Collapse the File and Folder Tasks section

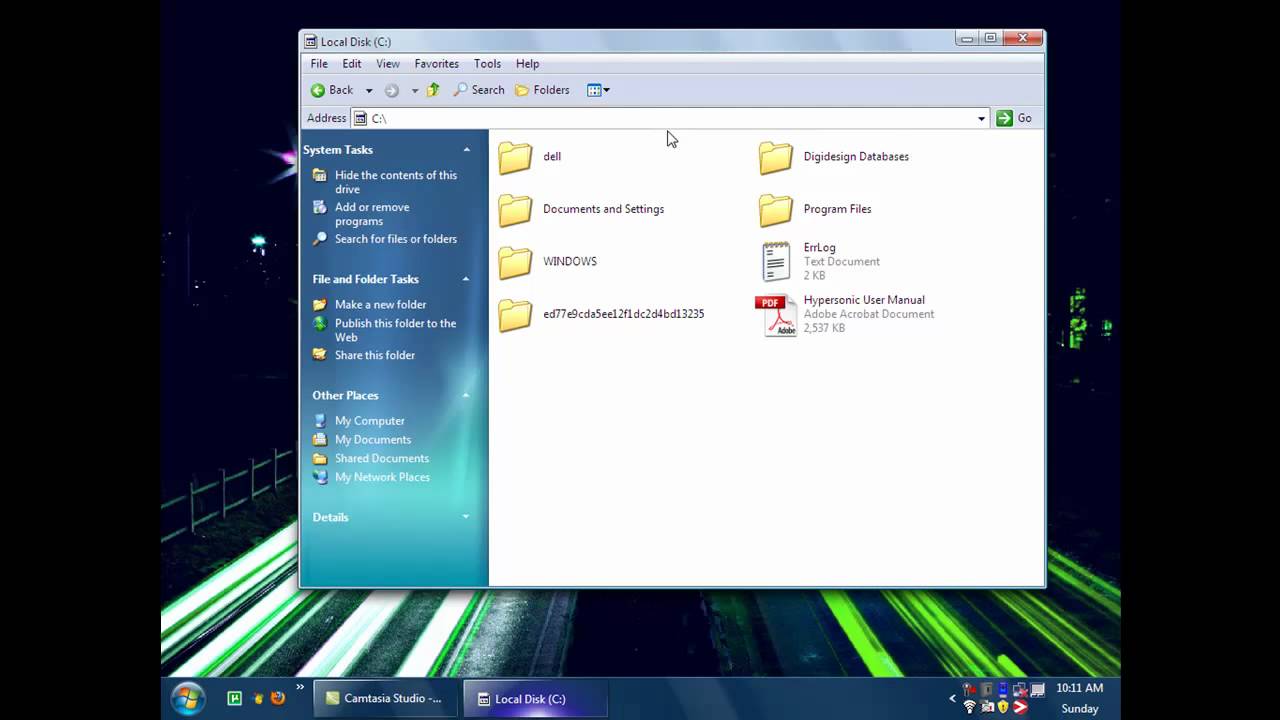pos(466,279)
